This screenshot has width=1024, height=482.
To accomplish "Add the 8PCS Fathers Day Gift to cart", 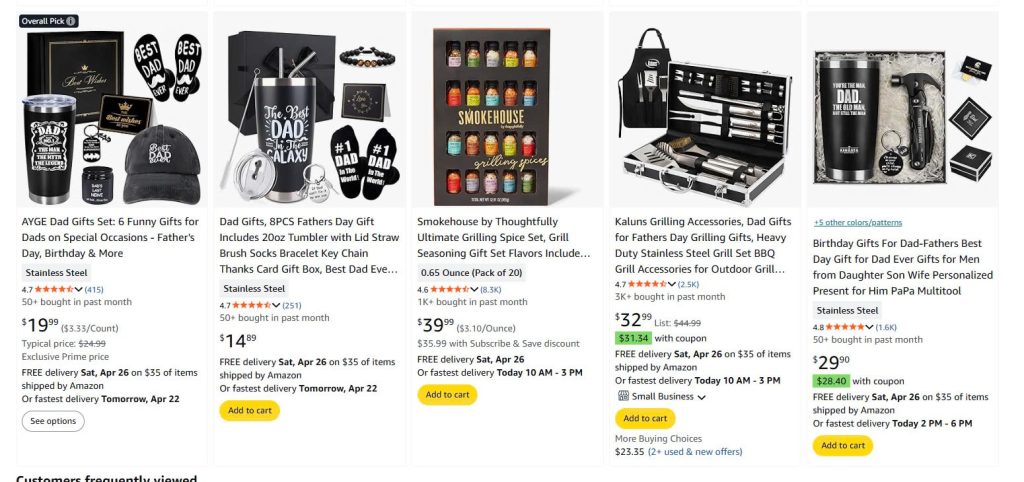I will (x=249, y=411).
